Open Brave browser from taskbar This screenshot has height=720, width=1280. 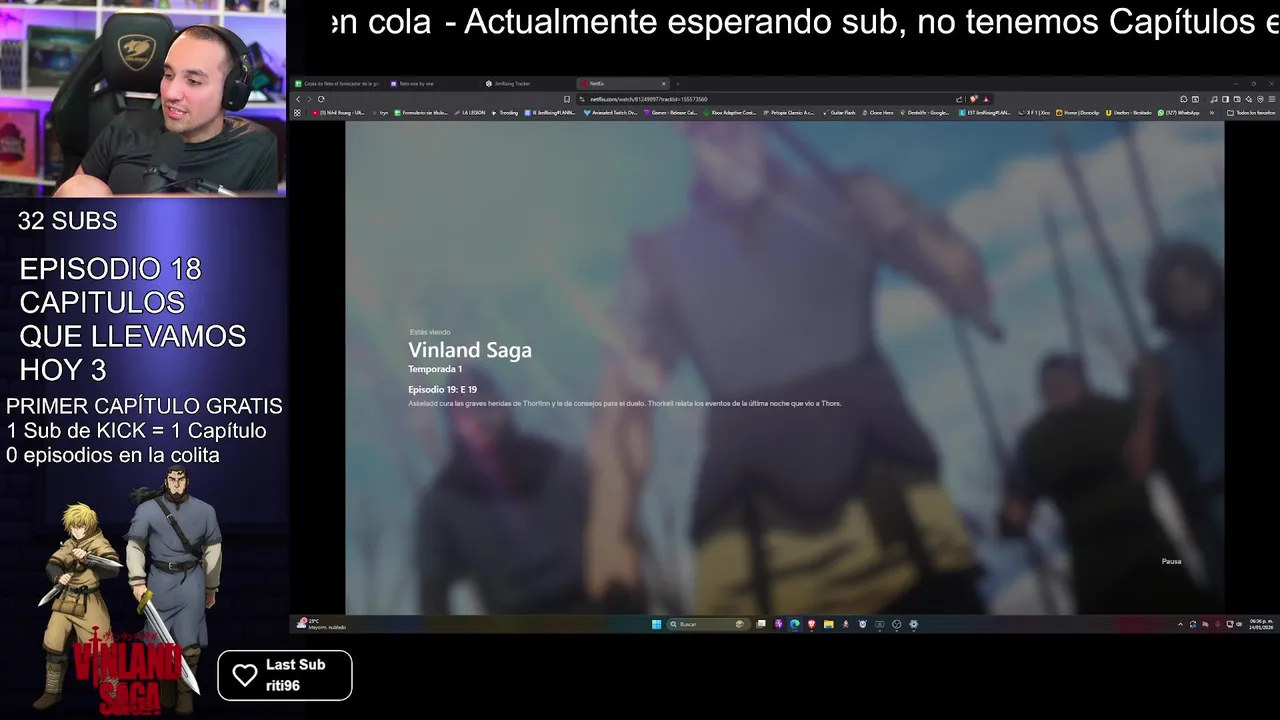(x=811, y=624)
